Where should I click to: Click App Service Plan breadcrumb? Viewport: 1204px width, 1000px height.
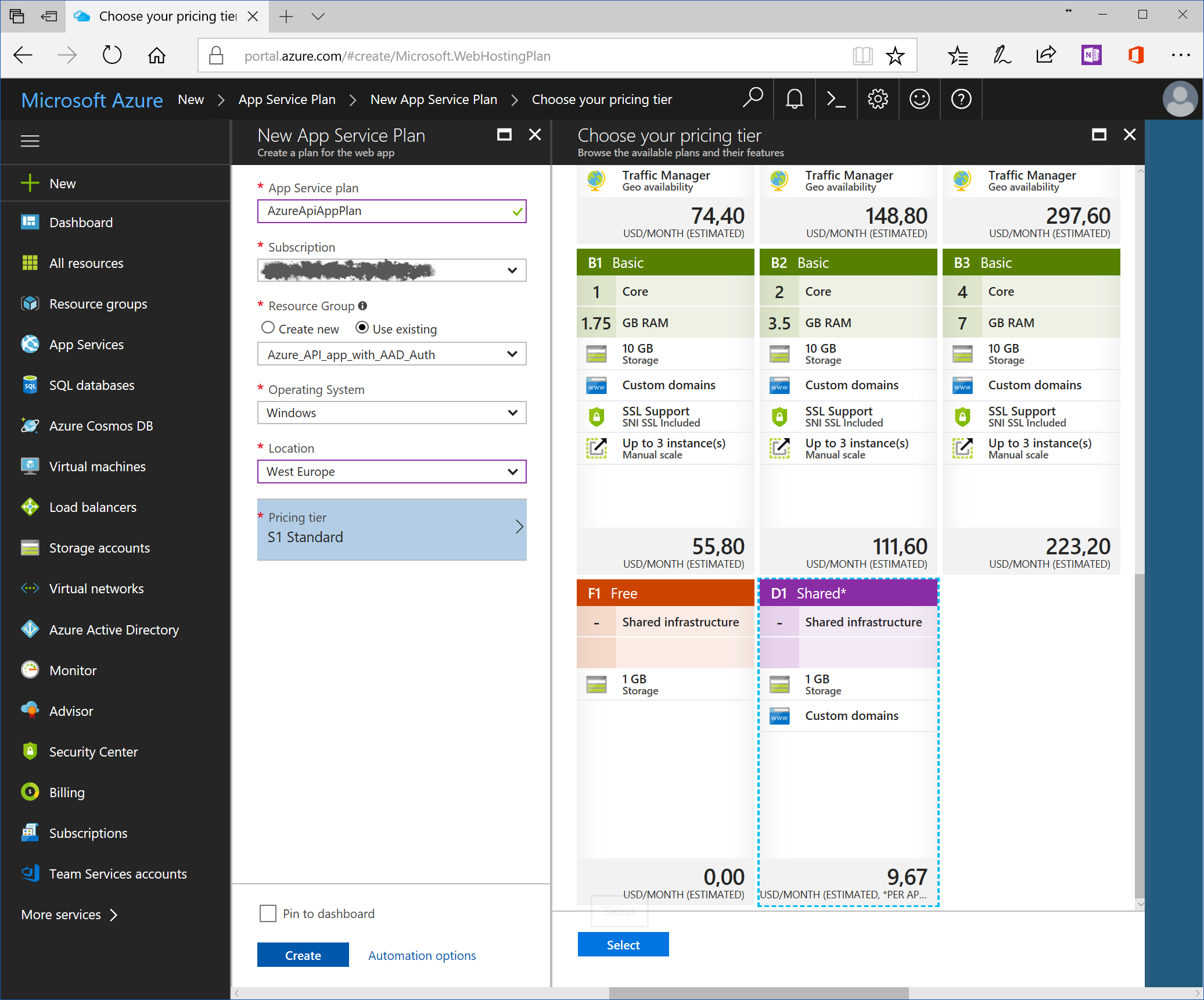pos(287,99)
